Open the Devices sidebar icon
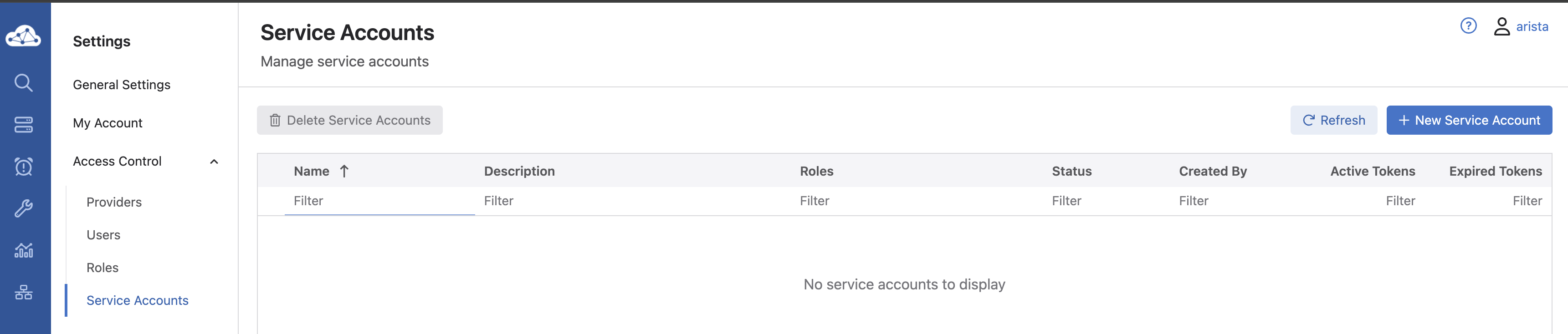 pyautogui.click(x=23, y=125)
